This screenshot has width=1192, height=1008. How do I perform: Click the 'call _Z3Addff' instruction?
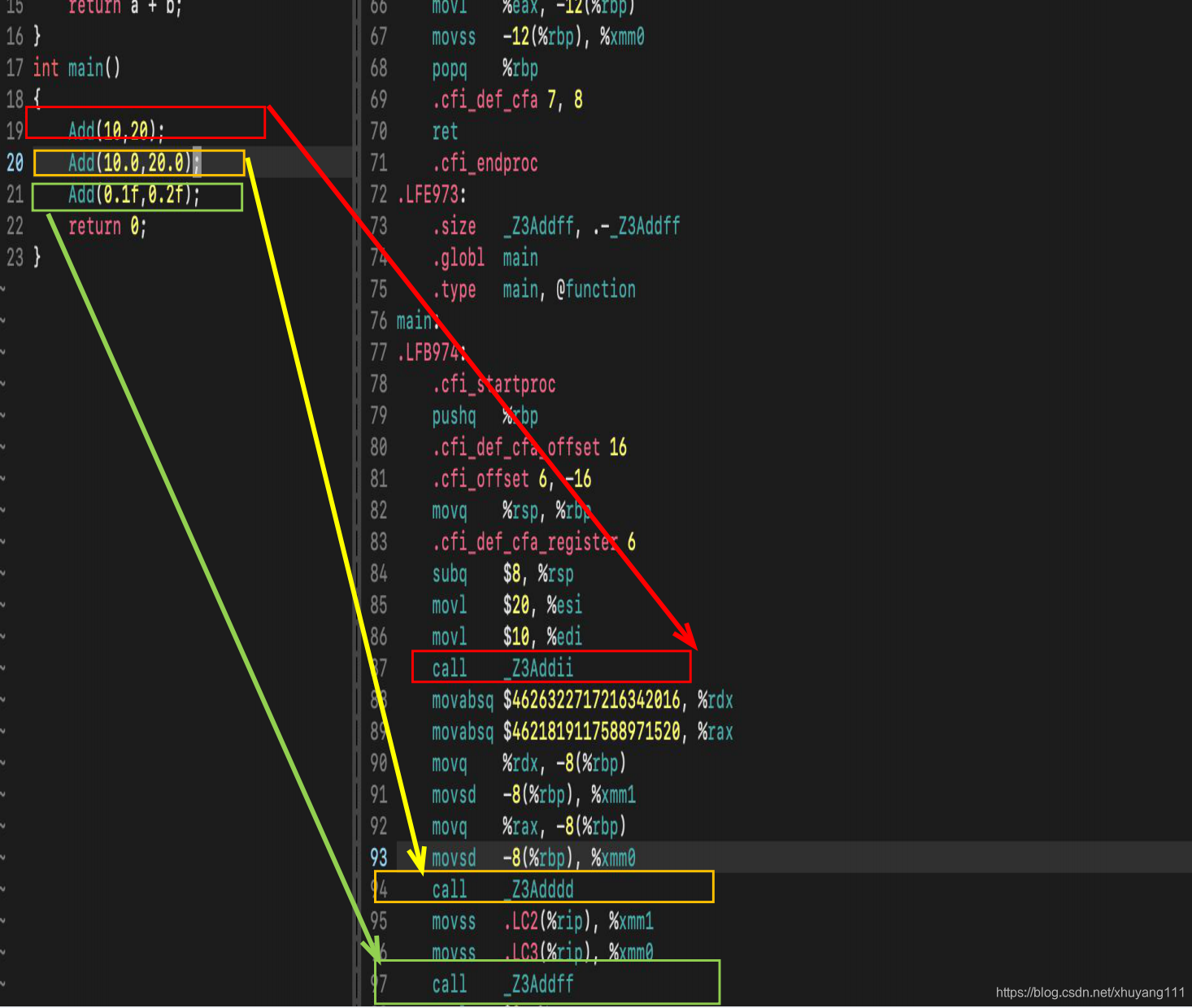click(502, 984)
